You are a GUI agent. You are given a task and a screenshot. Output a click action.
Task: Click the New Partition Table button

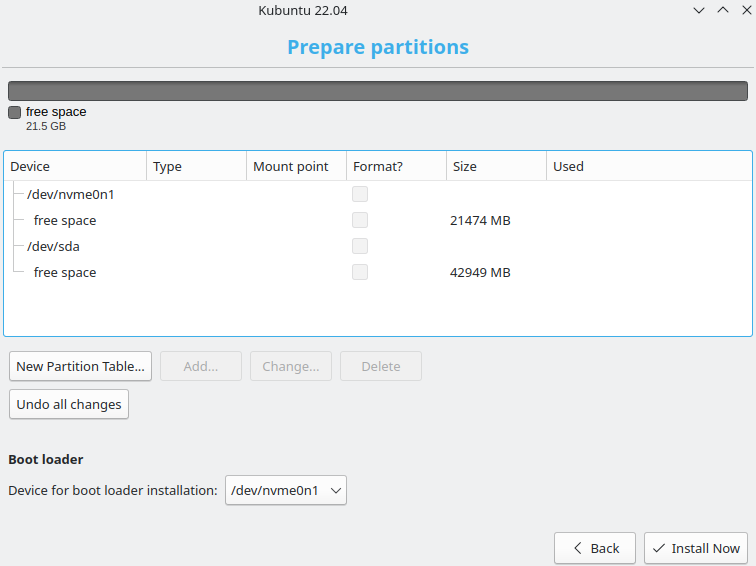81,366
